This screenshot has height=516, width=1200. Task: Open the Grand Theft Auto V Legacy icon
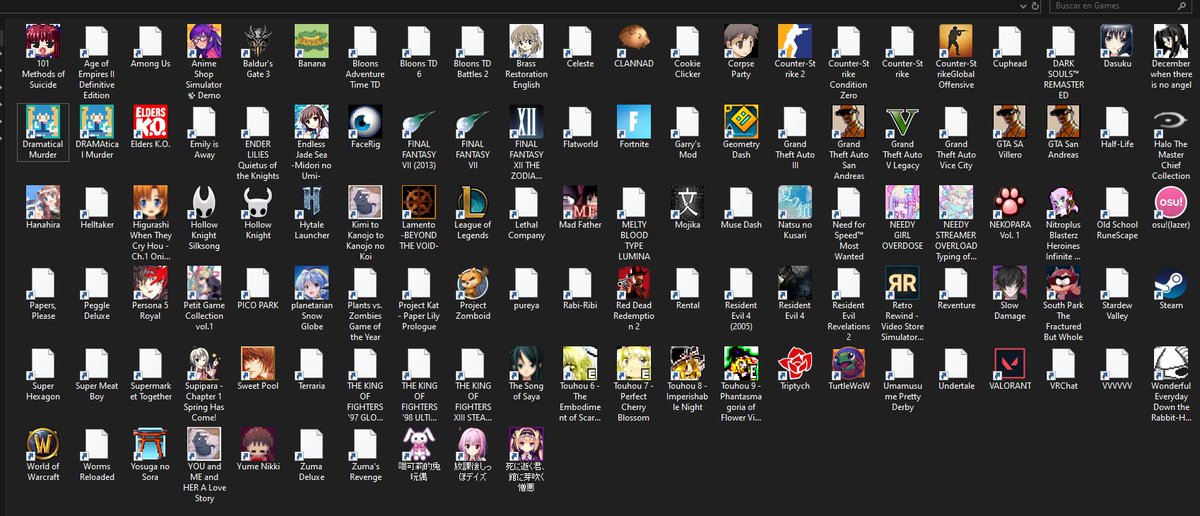[902, 121]
